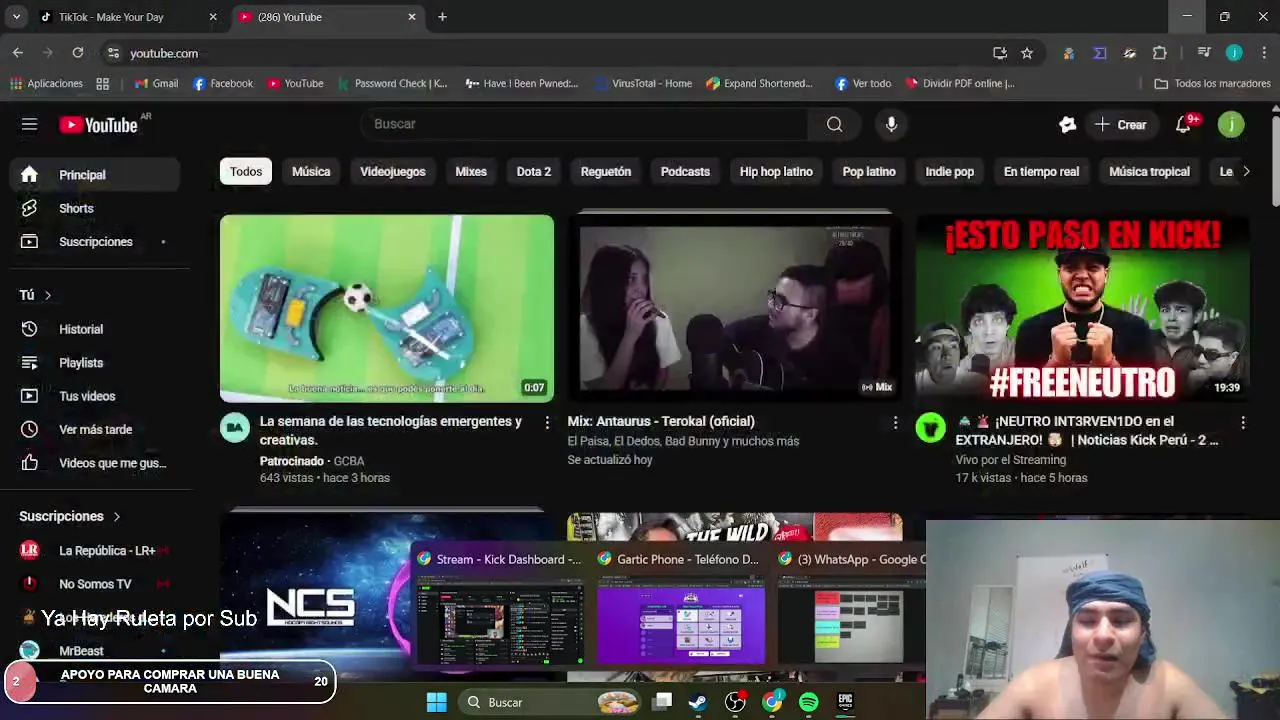Select the Stream - Kick Dashboard window preview
This screenshot has height=720, width=1280.
[500, 606]
